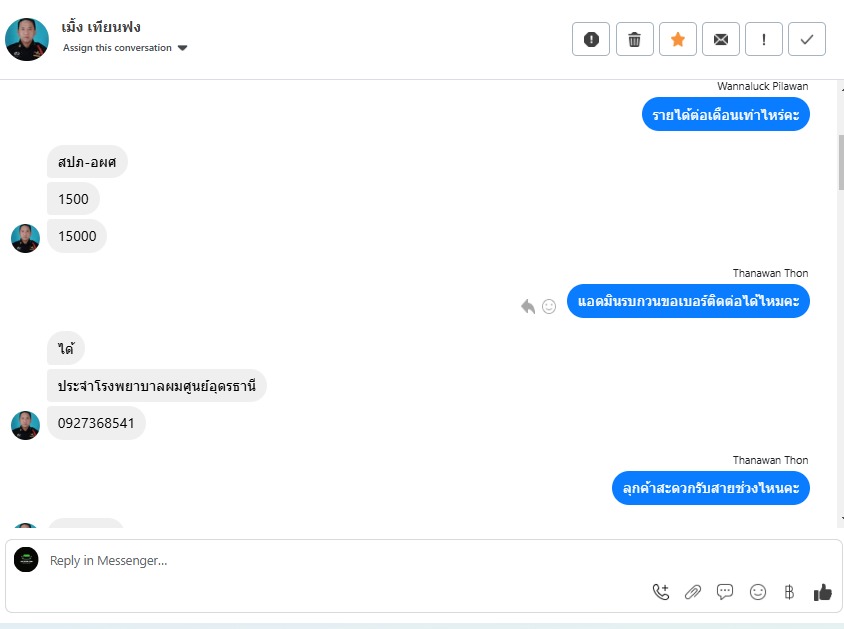Image resolution: width=844 pixels, height=629 pixels.
Task: Click the conversation scrollbar thumb
Action: click(x=841, y=161)
